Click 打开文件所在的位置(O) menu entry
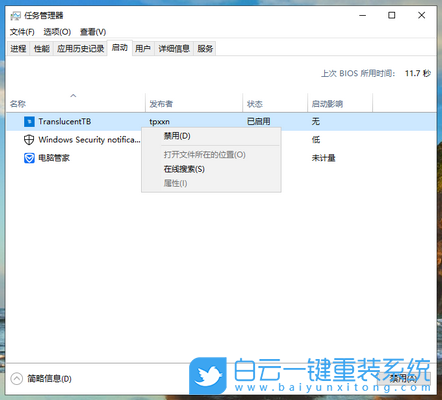 pos(211,155)
